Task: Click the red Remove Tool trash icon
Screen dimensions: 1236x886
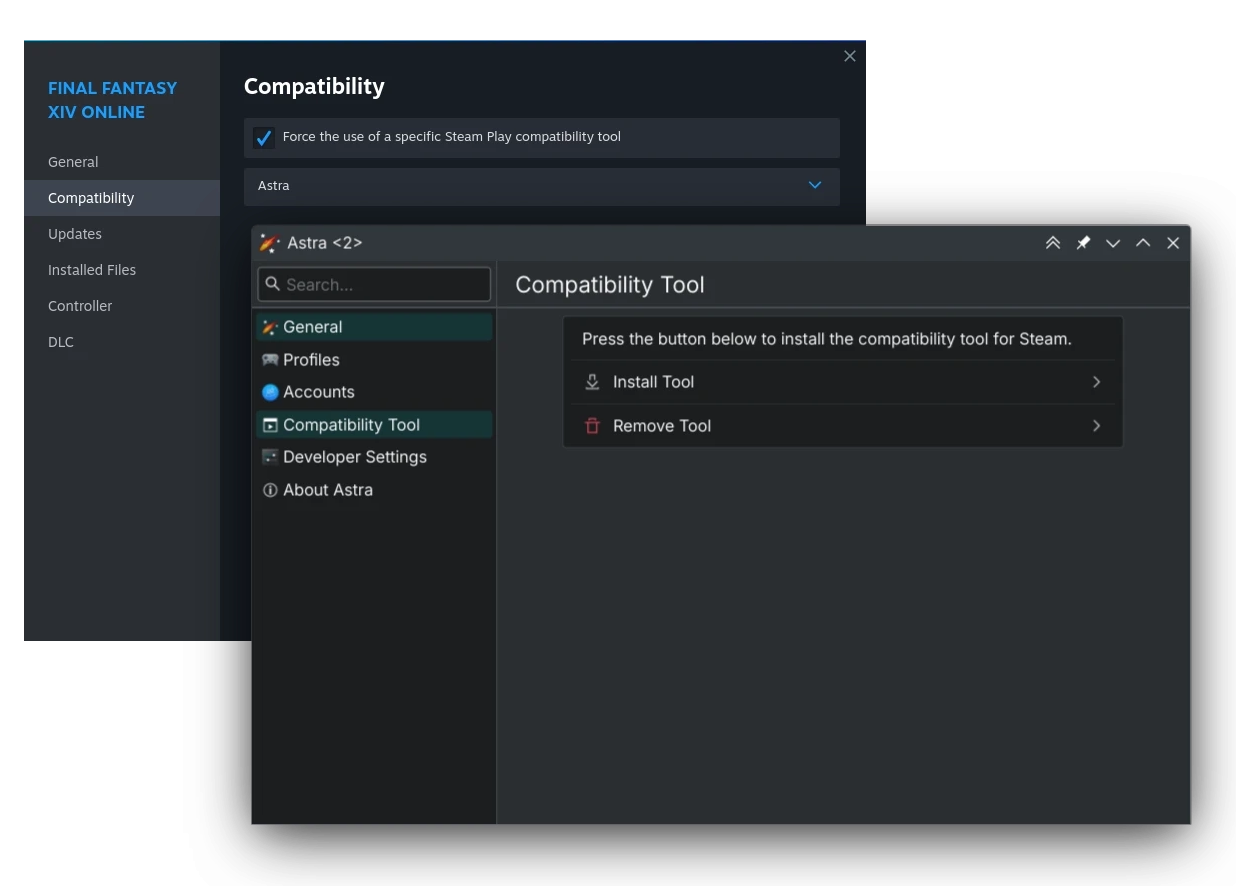Action: pos(592,426)
